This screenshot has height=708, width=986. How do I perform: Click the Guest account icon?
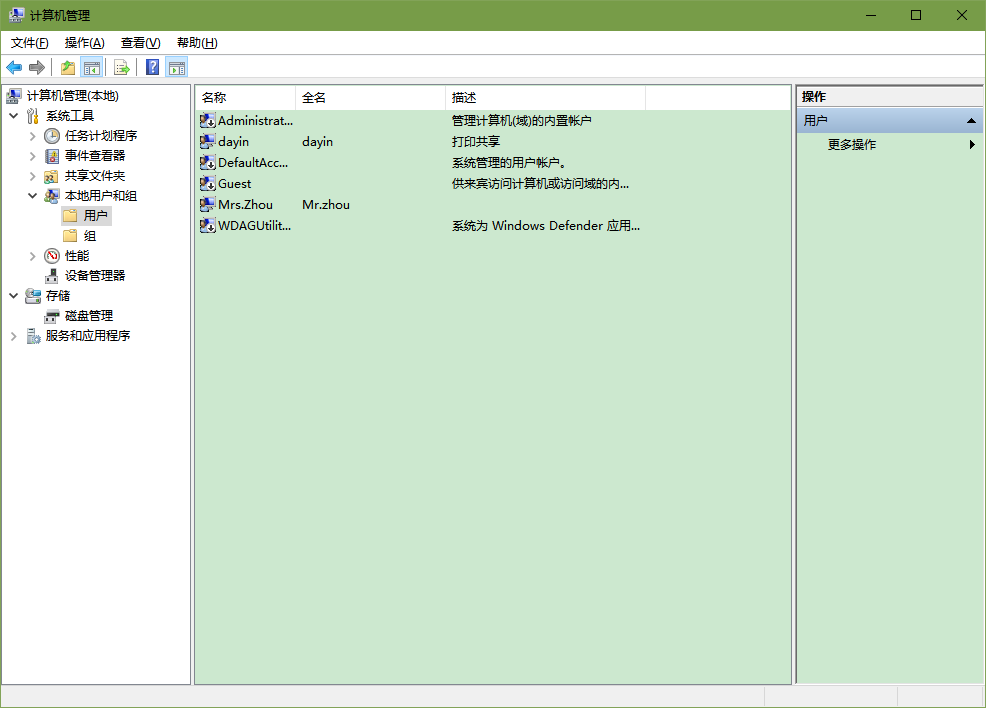point(208,184)
